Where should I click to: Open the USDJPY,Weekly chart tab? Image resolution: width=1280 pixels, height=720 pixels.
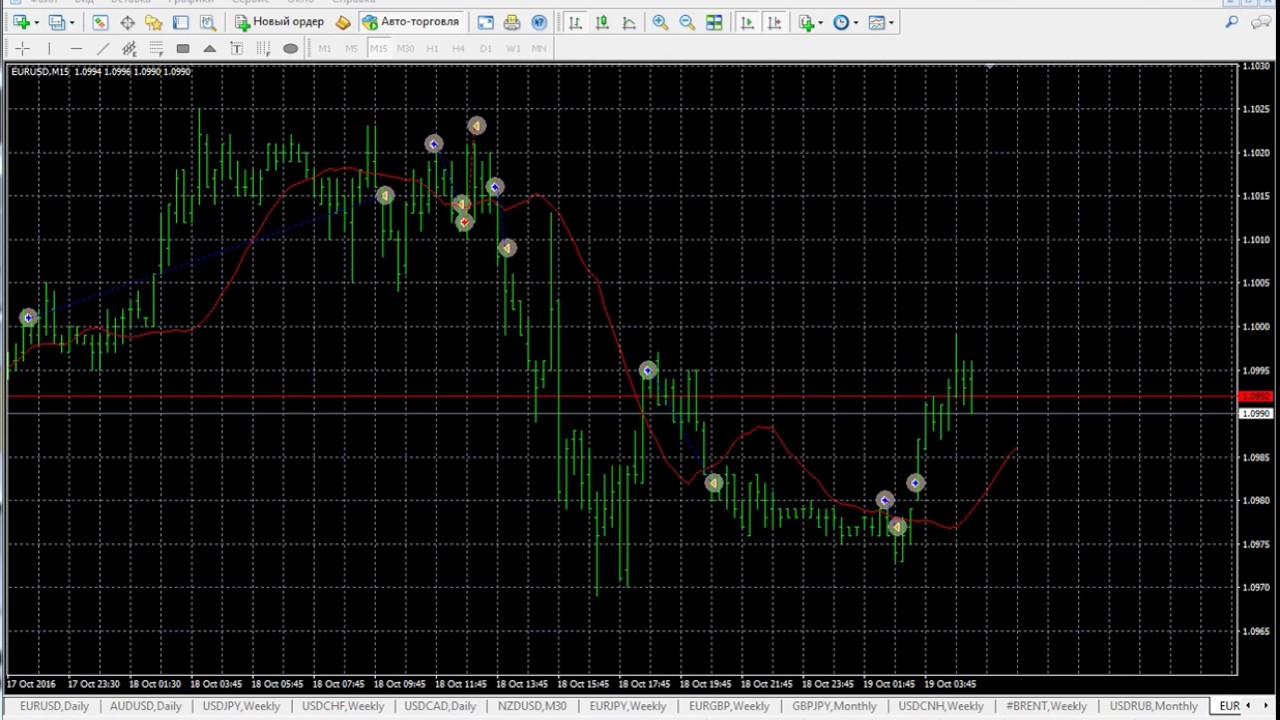coord(241,706)
